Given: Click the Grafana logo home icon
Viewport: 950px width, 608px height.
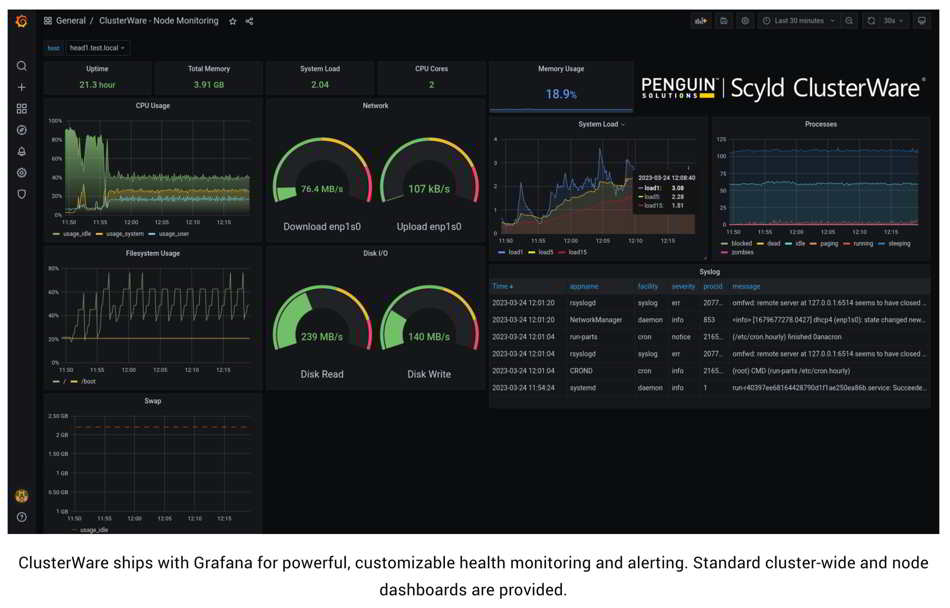Looking at the screenshot, I should tap(21, 21).
